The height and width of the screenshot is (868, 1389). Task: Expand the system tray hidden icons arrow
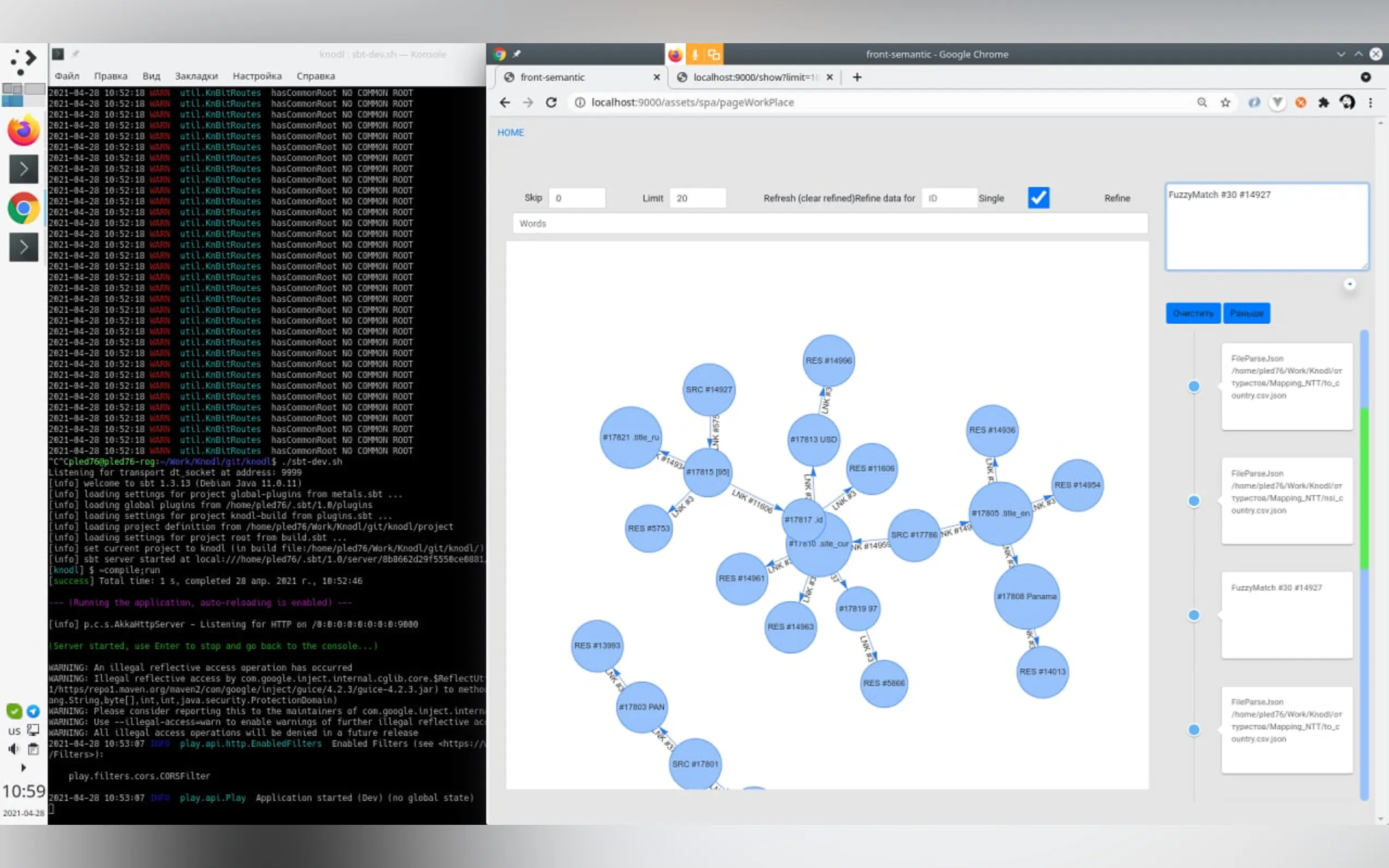click(23, 767)
